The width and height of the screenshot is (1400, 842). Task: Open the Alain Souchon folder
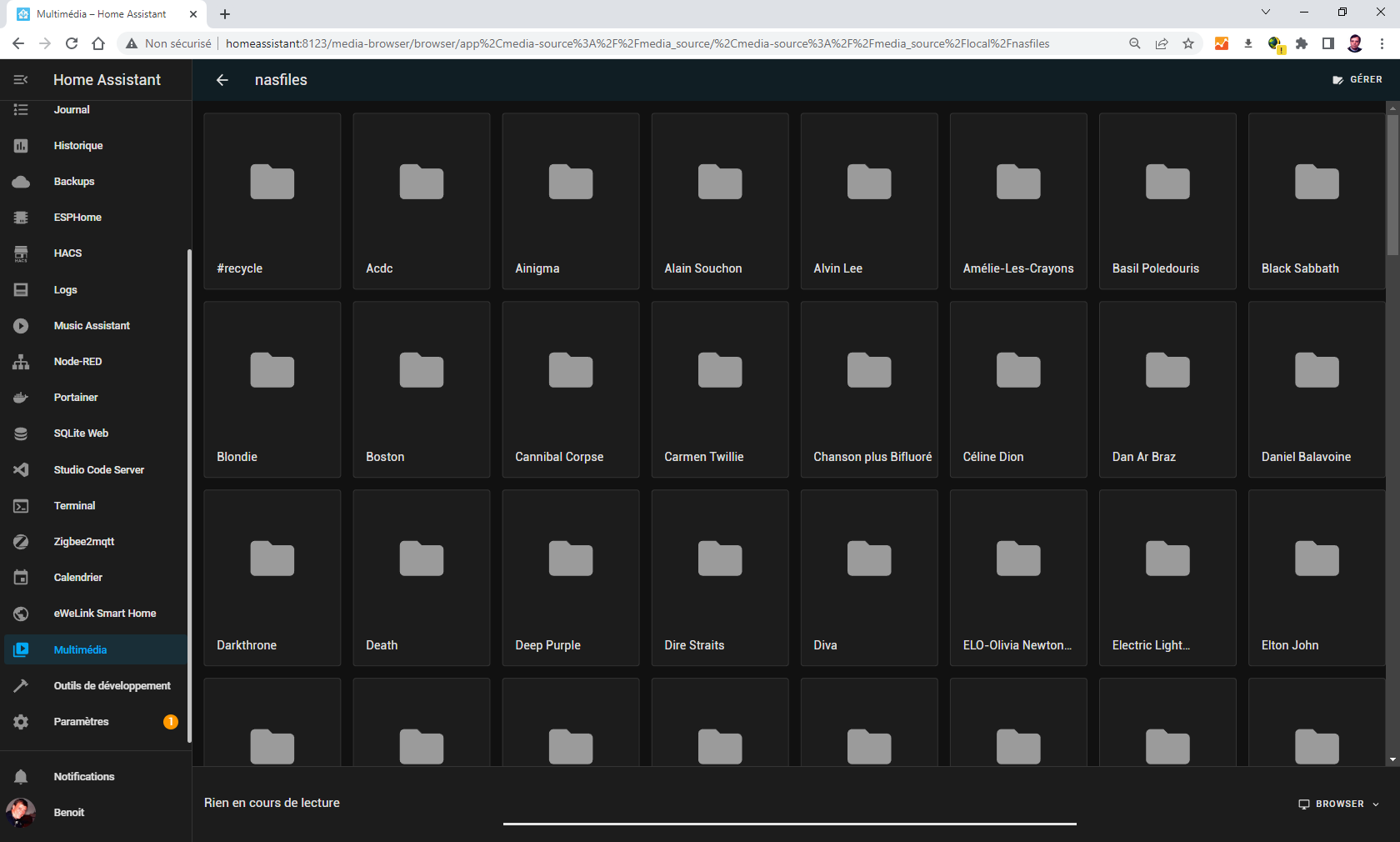720,201
